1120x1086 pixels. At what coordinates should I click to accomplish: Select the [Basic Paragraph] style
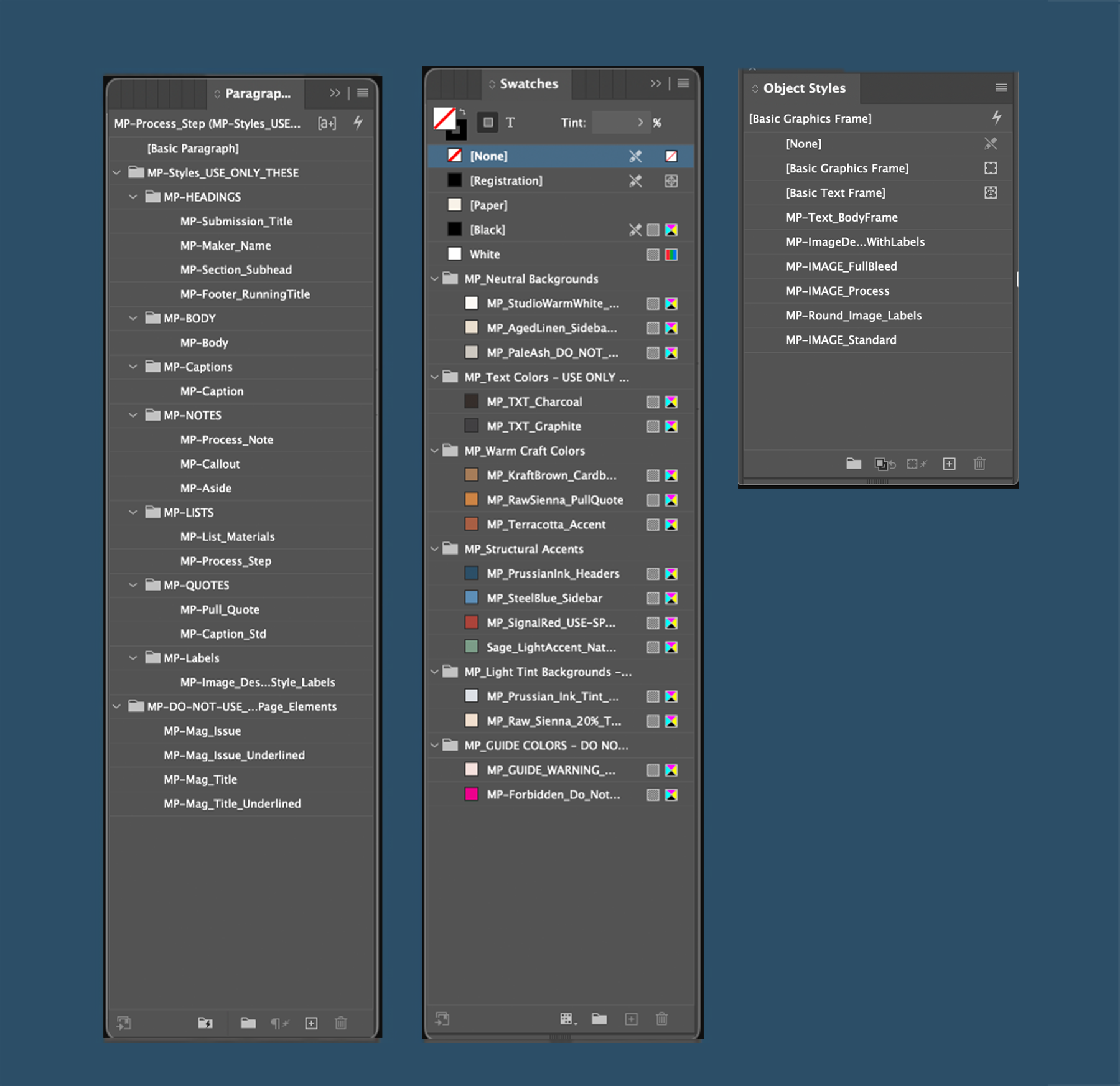[241, 148]
